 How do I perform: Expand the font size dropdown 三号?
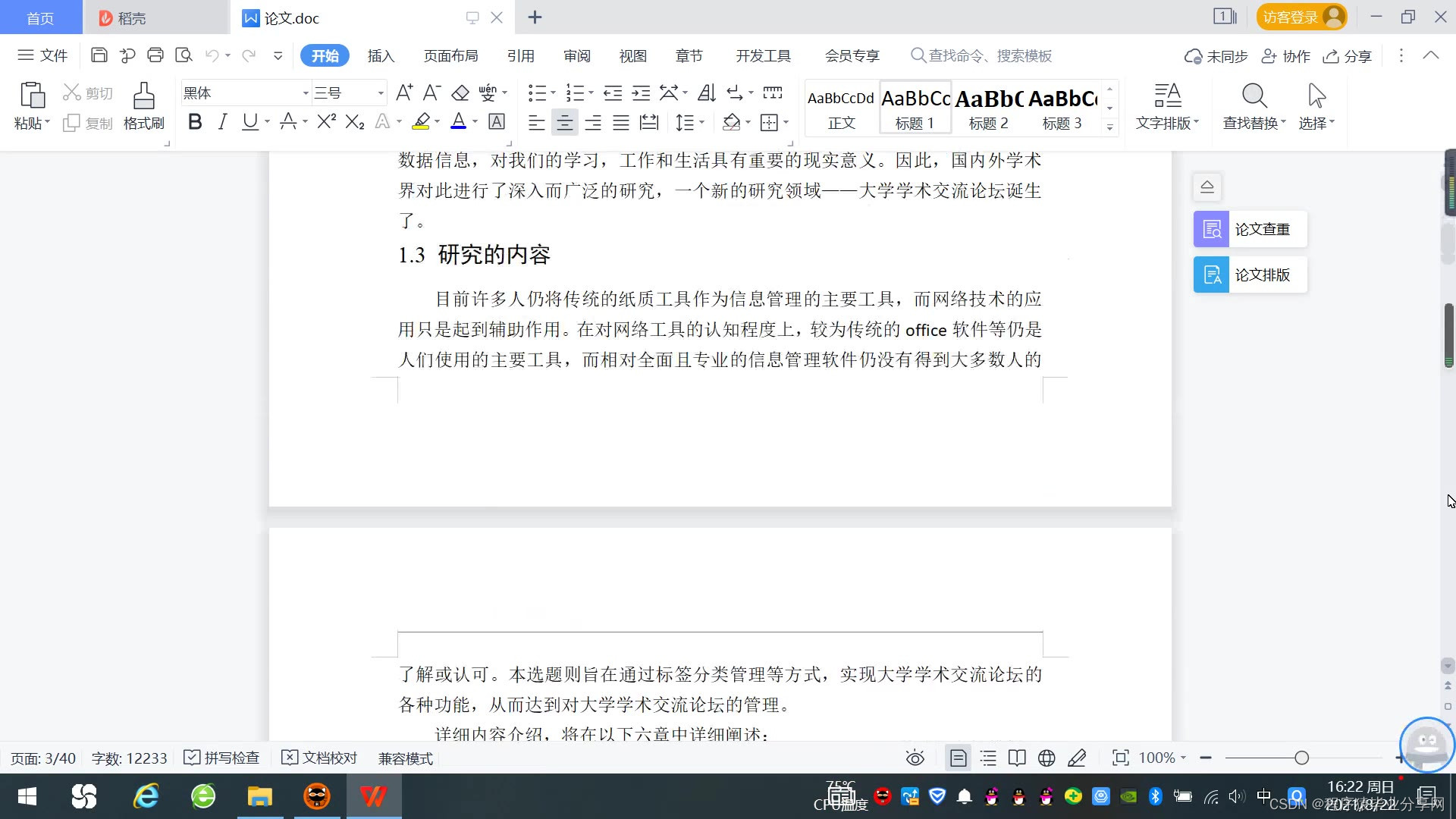coord(381,93)
